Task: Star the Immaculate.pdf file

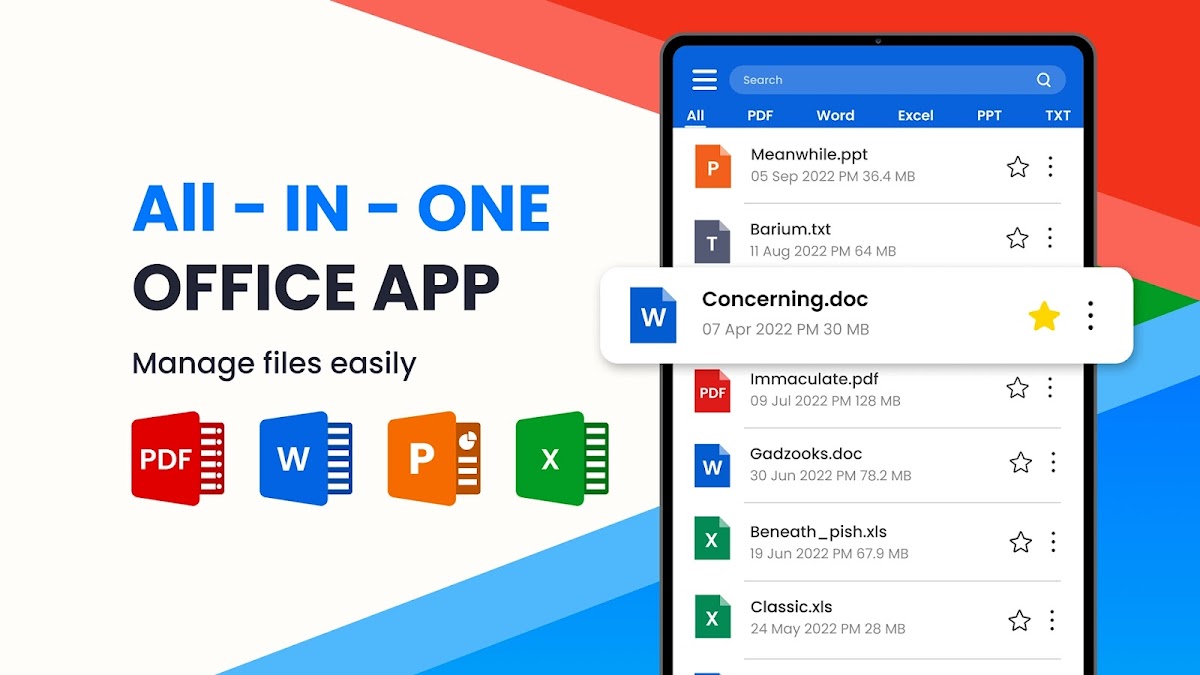Action: (1017, 388)
